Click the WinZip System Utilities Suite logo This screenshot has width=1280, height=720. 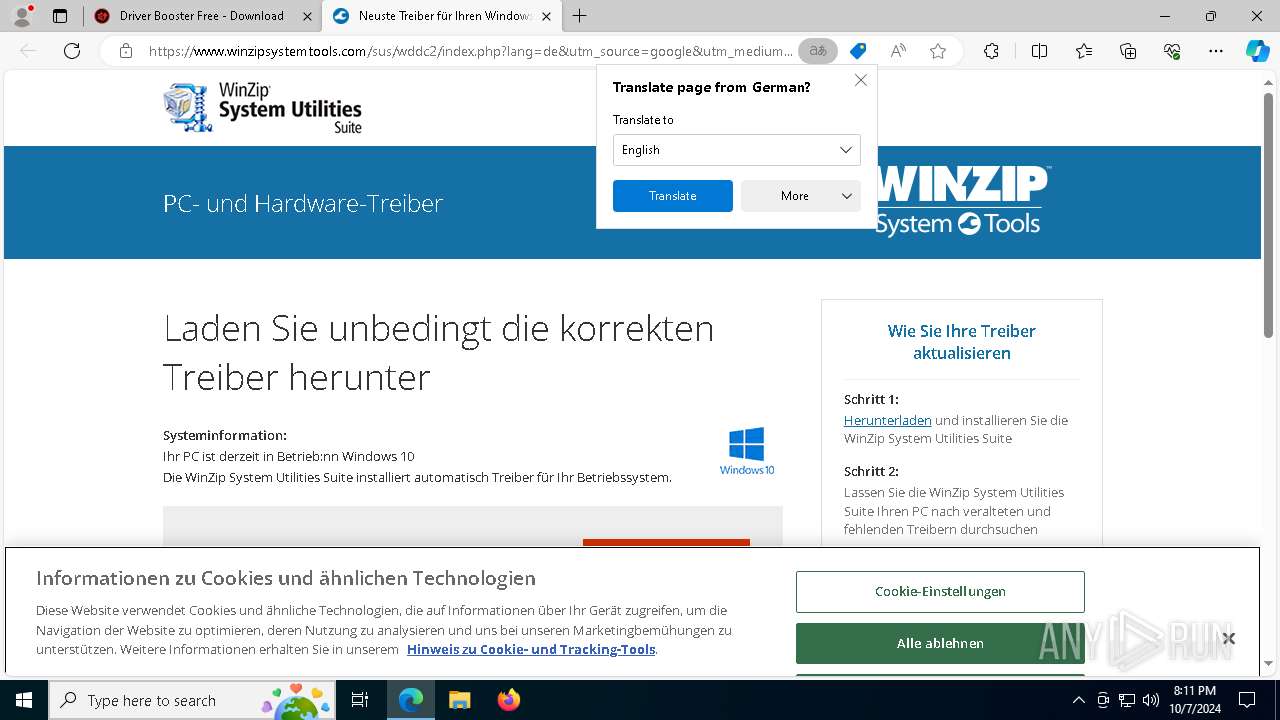point(262,108)
